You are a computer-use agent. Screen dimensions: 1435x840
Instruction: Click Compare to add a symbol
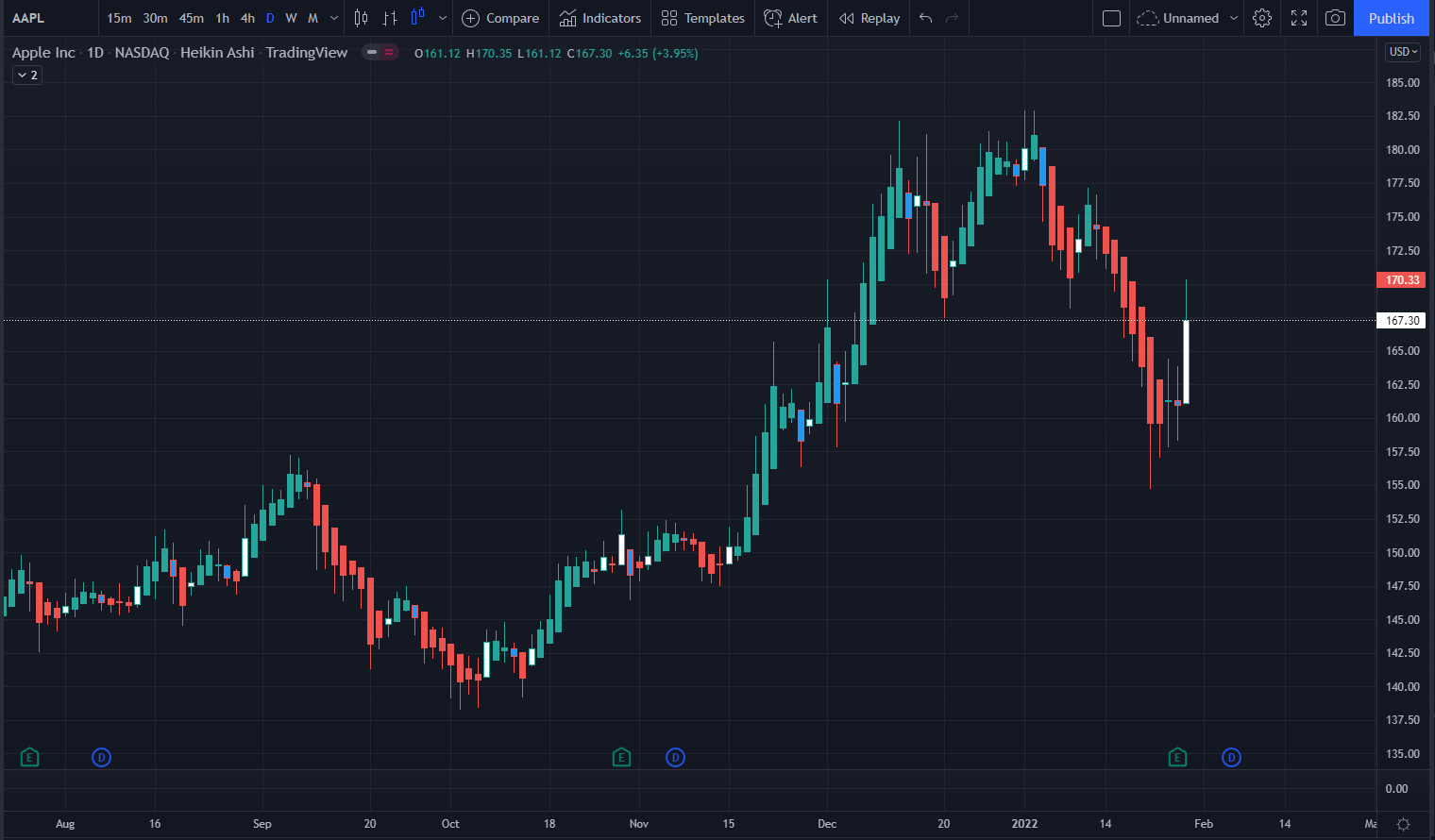coord(500,18)
